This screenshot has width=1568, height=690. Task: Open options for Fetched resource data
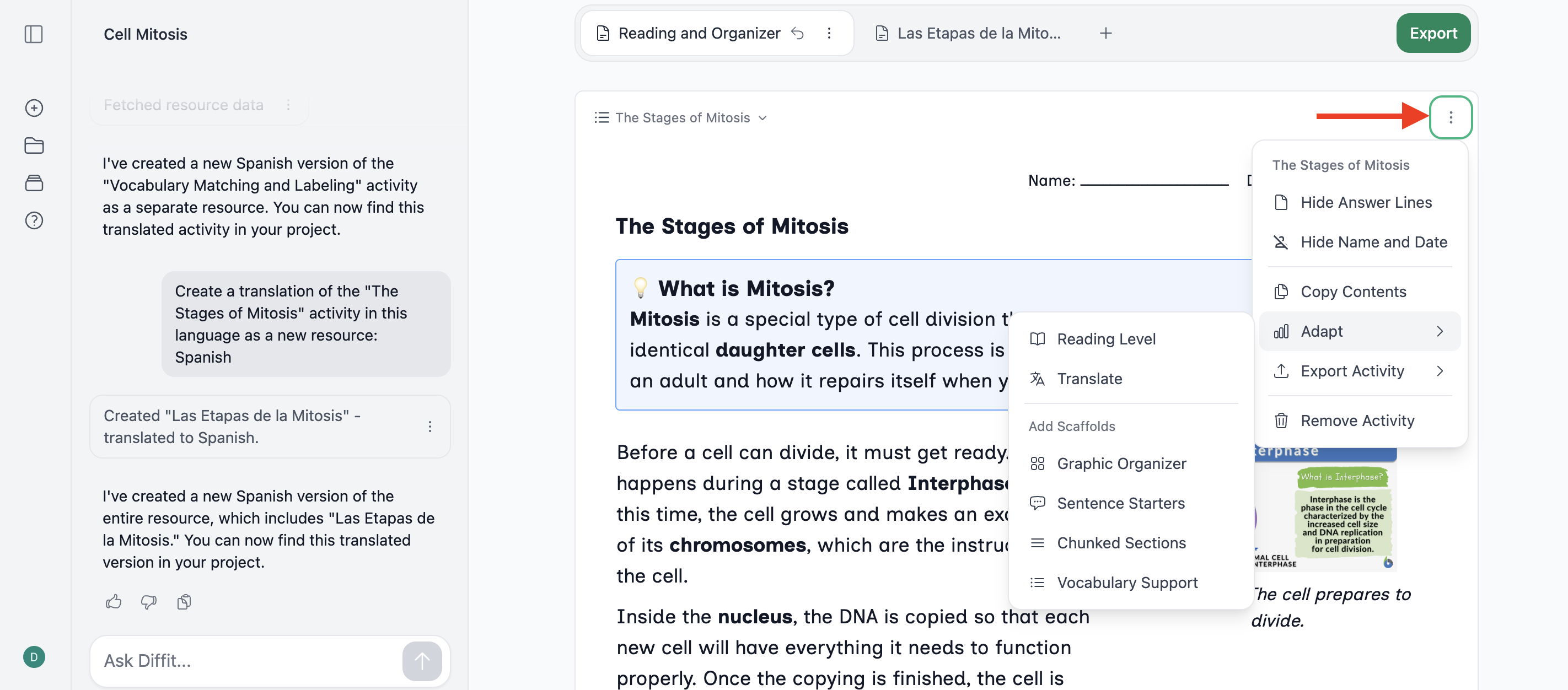click(x=288, y=105)
